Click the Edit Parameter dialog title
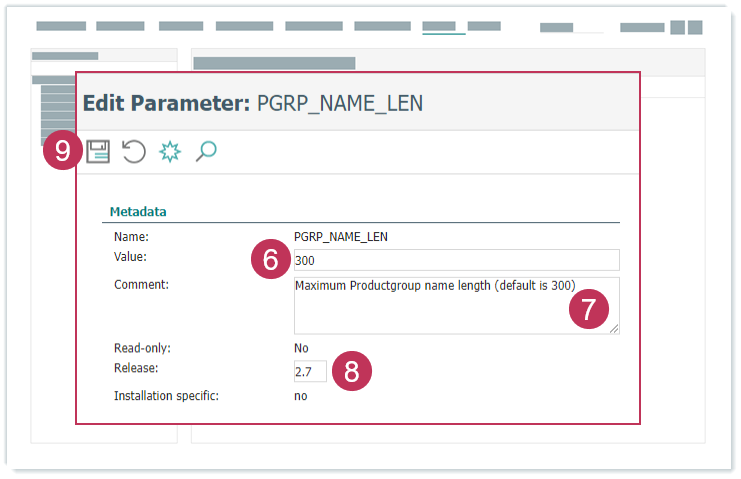The image size is (741, 479). click(252, 103)
